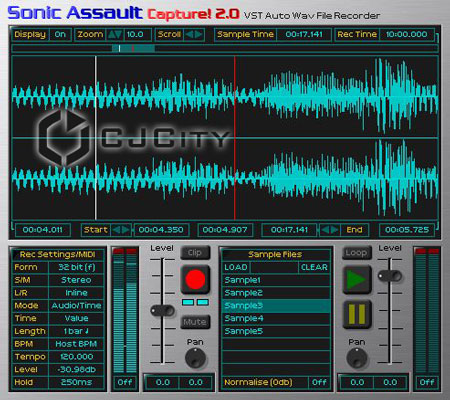
Task: Click Tempo value 120.000
Action: coord(77,357)
